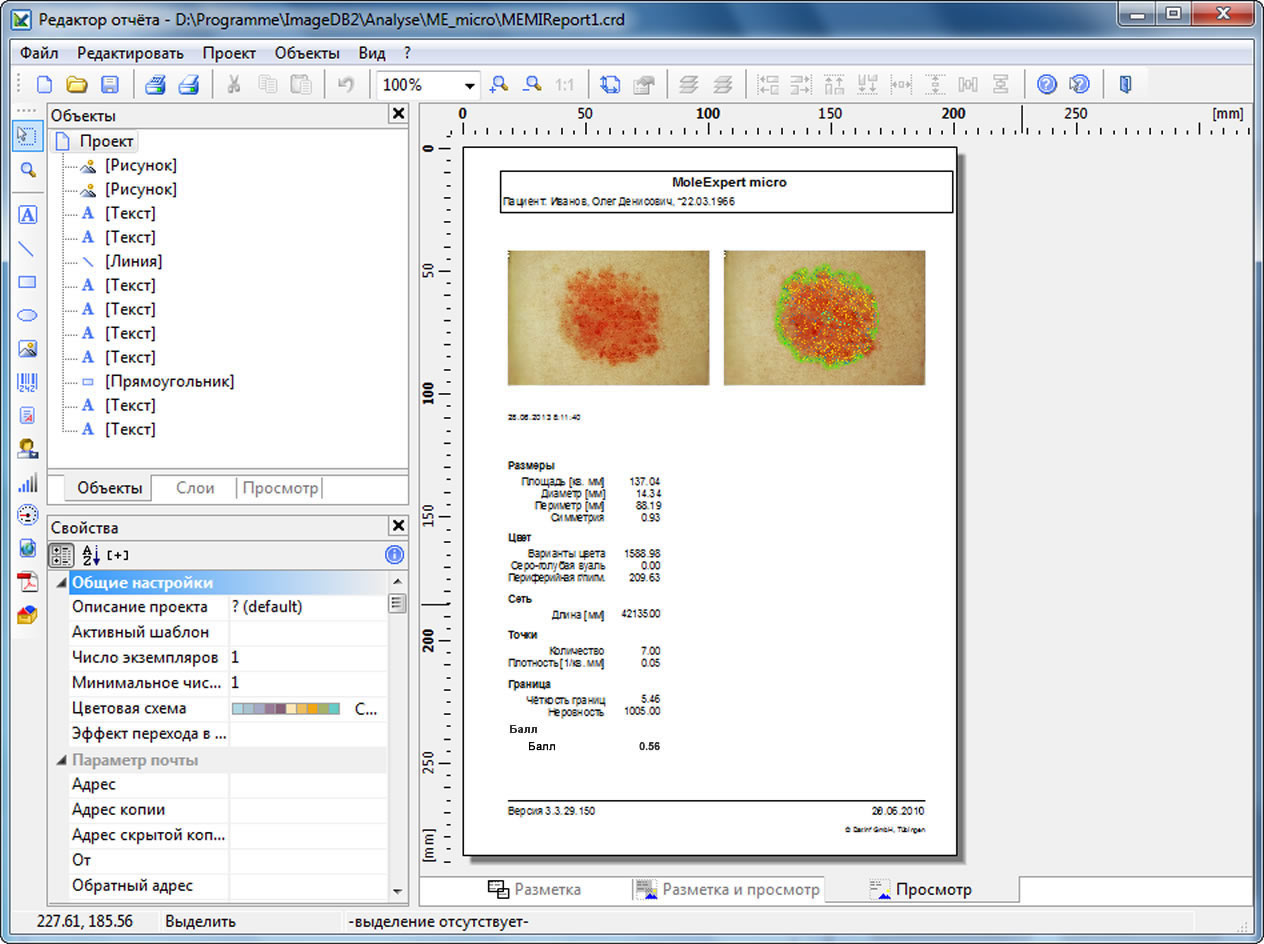Expand all property groups with [+] icon
Screen dimensions: 1264x944
tap(118, 555)
